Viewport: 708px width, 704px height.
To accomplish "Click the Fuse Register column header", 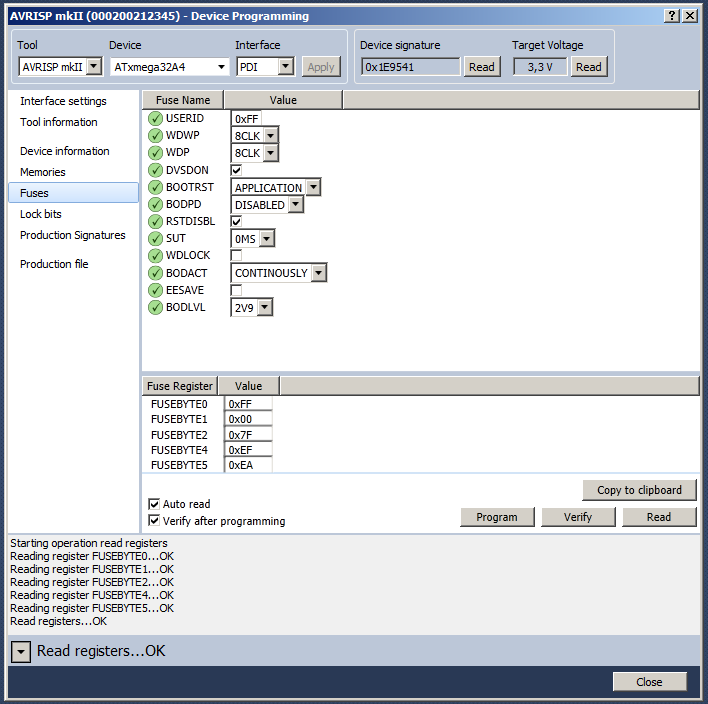I will pos(180,386).
